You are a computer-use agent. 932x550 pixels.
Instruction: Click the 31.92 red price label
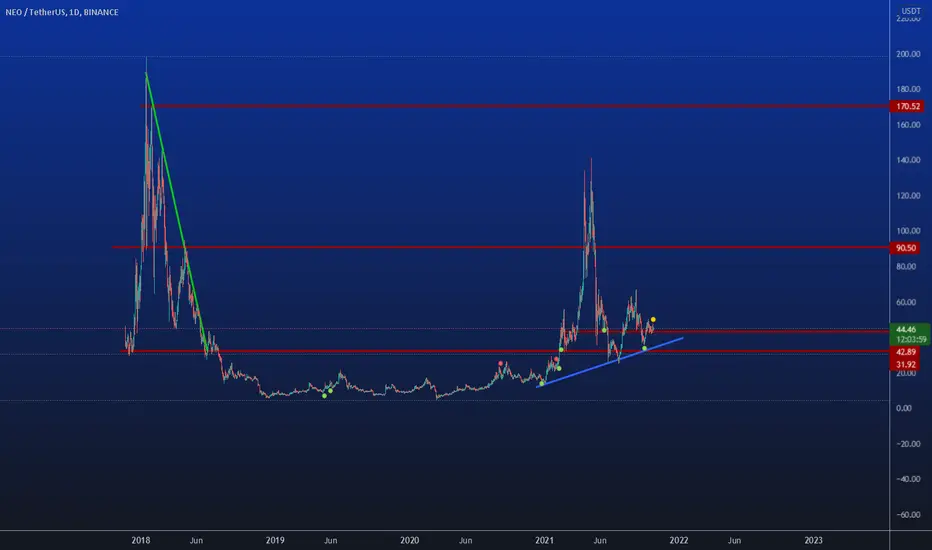point(905,364)
